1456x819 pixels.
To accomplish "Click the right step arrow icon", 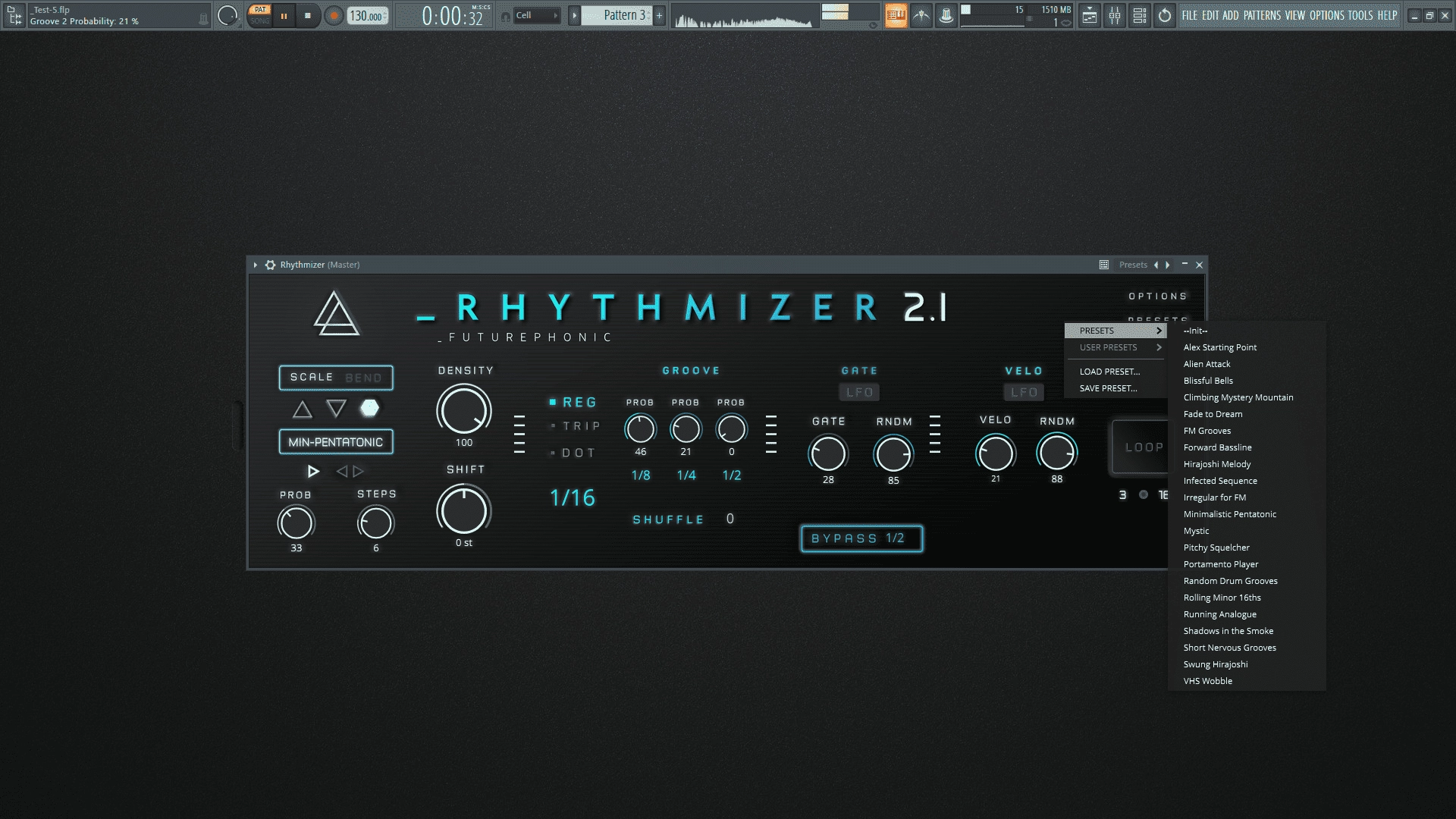I will [x=359, y=472].
